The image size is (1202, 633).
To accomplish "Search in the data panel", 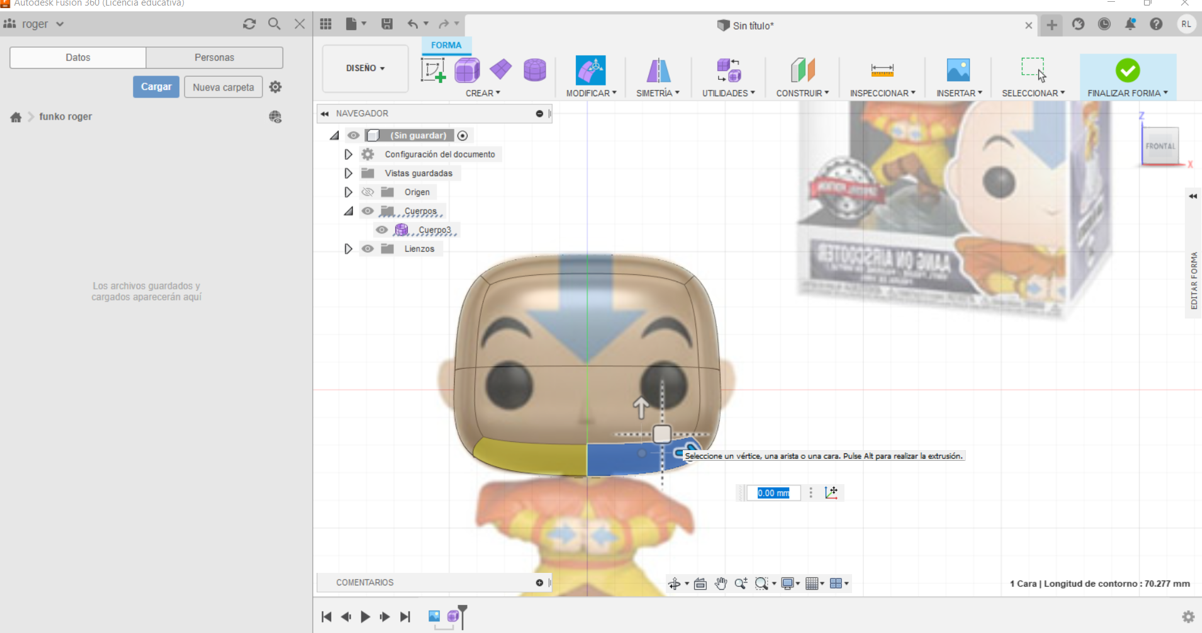I will pos(274,24).
